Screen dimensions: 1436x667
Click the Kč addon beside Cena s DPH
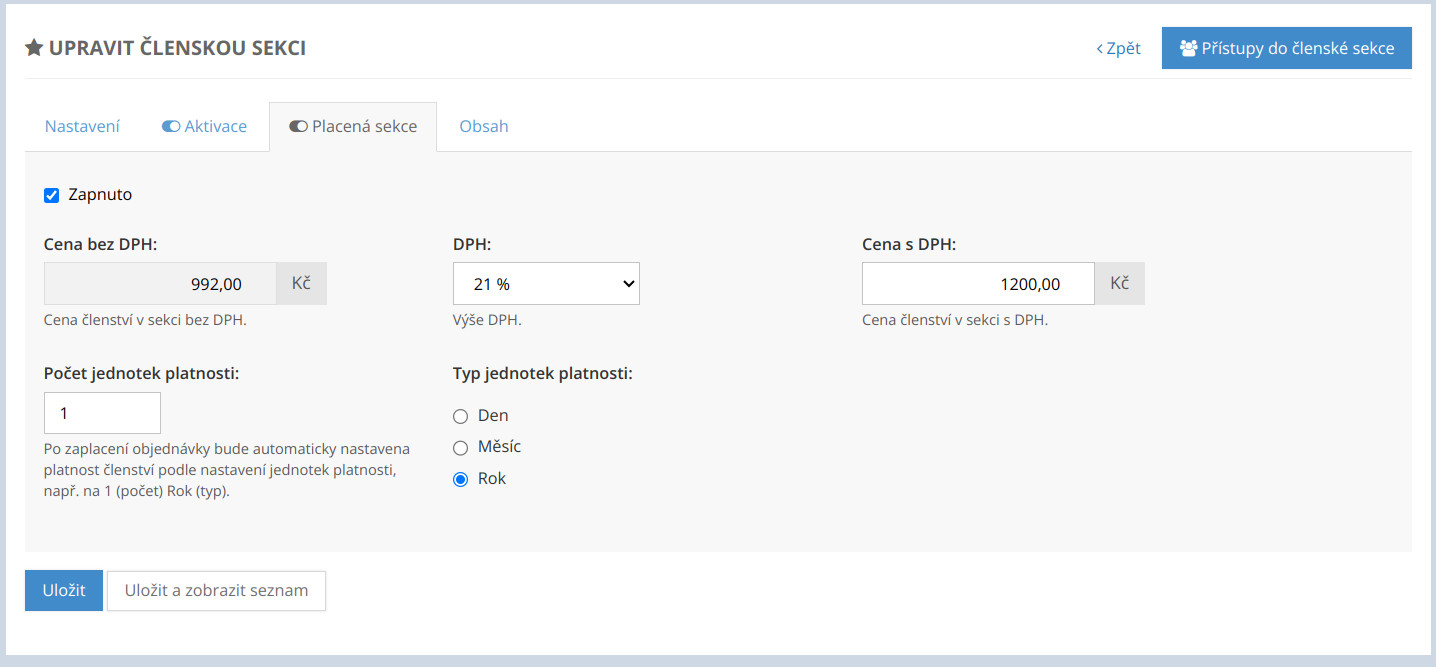click(x=1119, y=284)
